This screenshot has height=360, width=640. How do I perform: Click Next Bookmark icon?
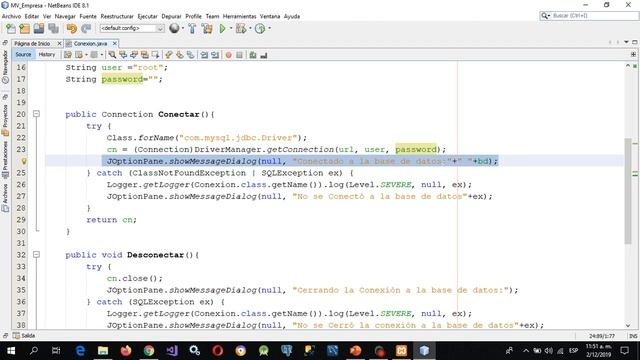click(x=180, y=55)
